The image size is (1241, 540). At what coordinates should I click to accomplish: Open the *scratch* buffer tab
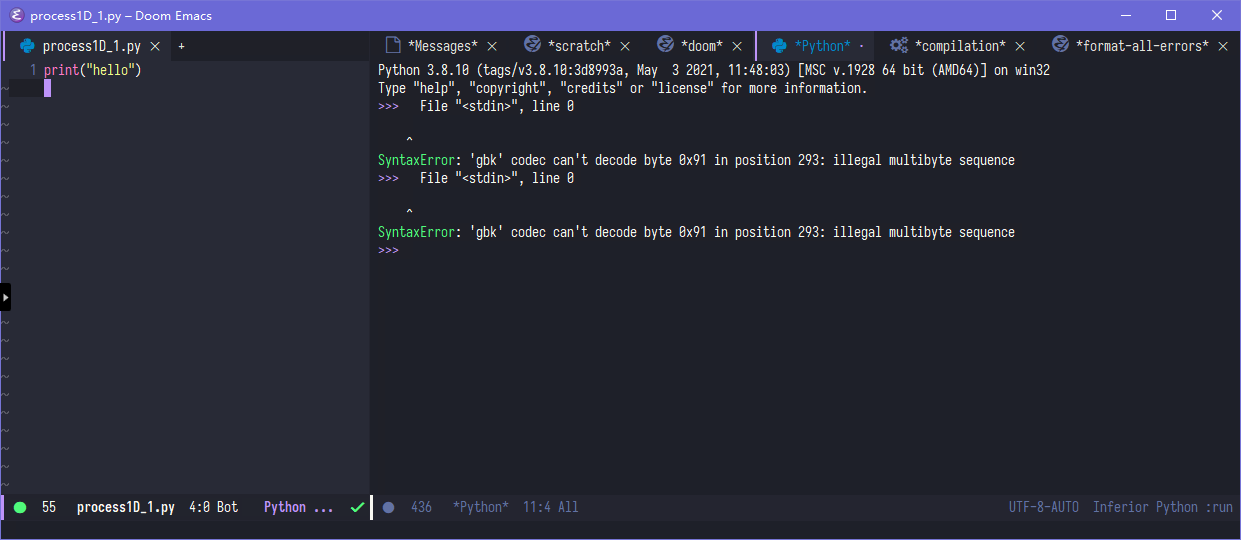click(578, 46)
